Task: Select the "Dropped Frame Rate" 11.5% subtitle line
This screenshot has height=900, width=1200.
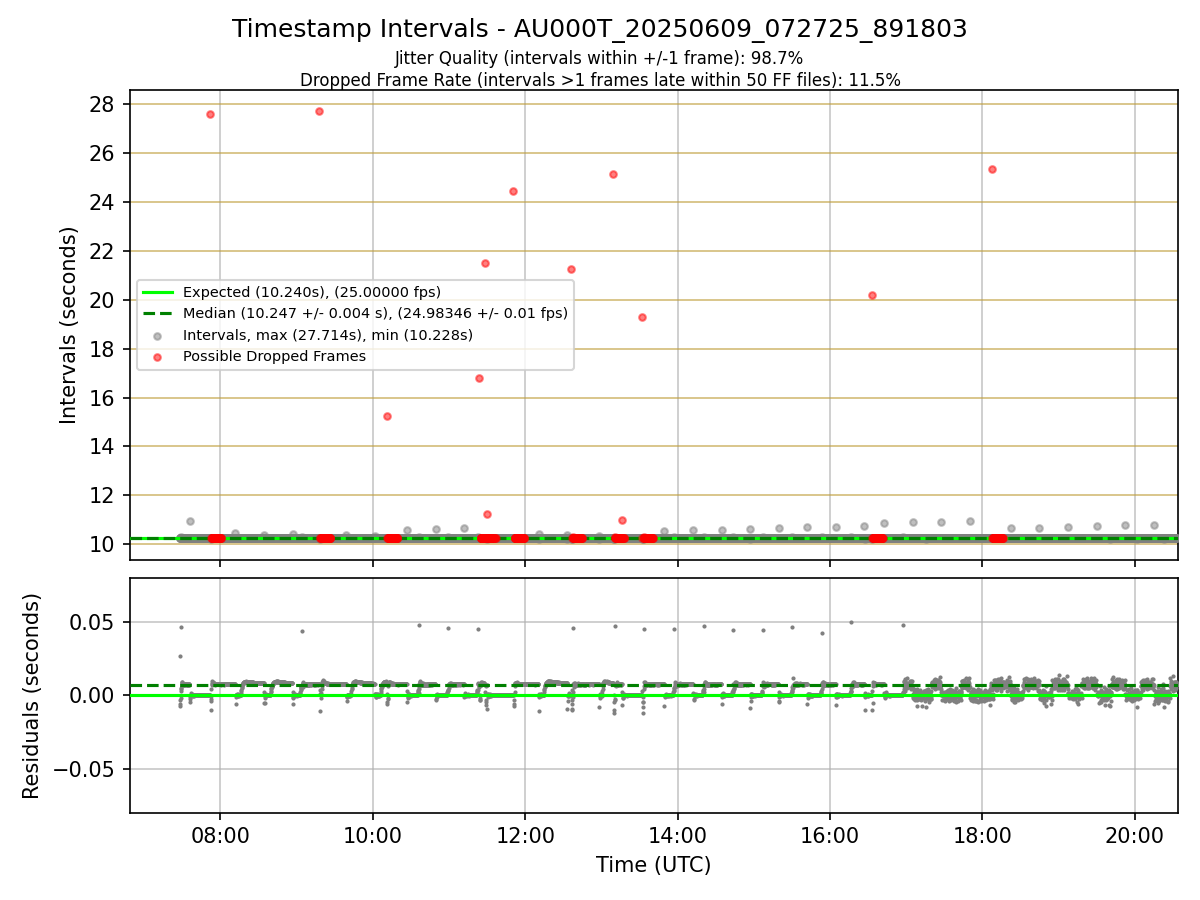Action: tap(600, 80)
